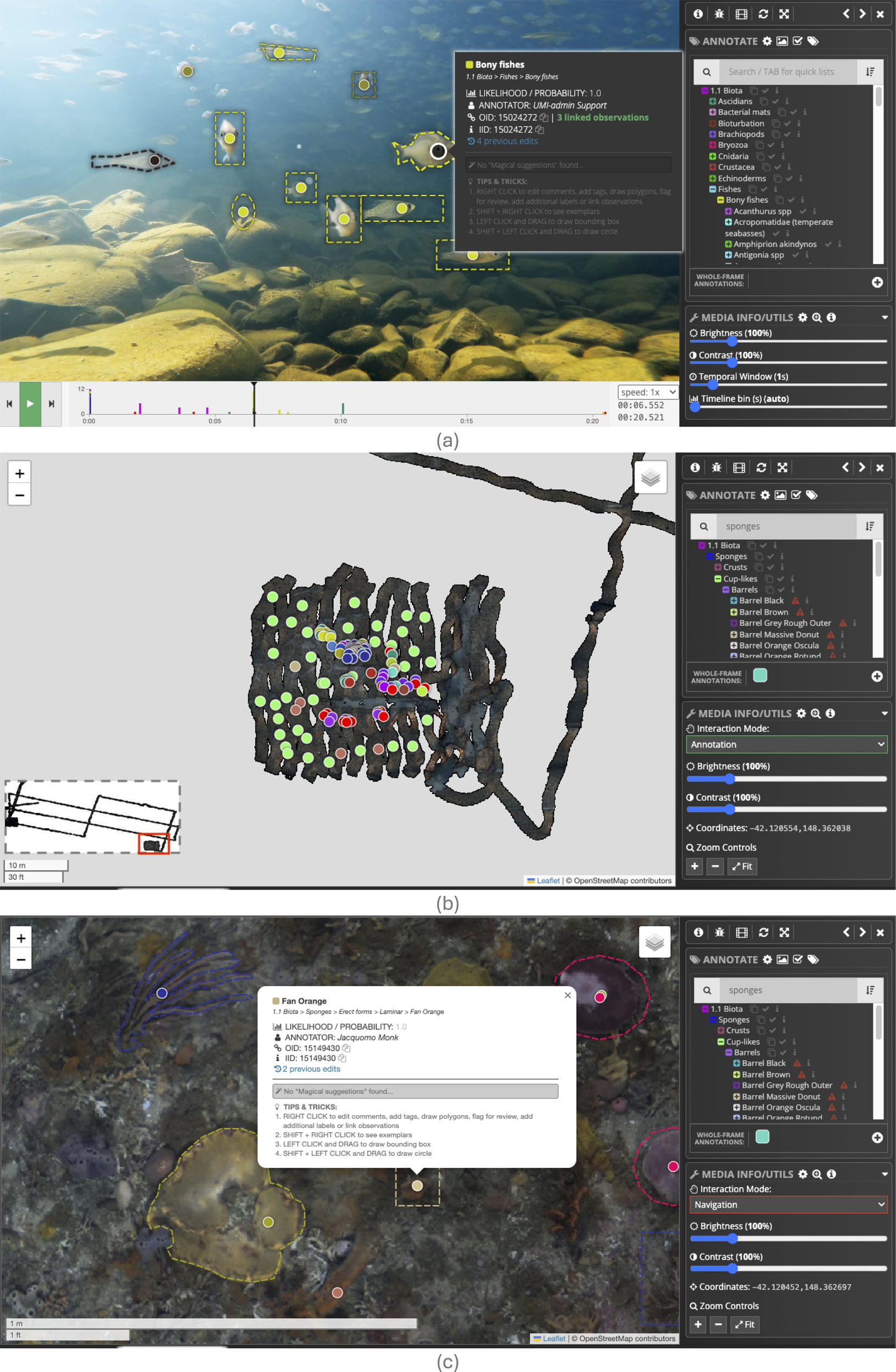Open the 3 linked observations link

click(602, 117)
